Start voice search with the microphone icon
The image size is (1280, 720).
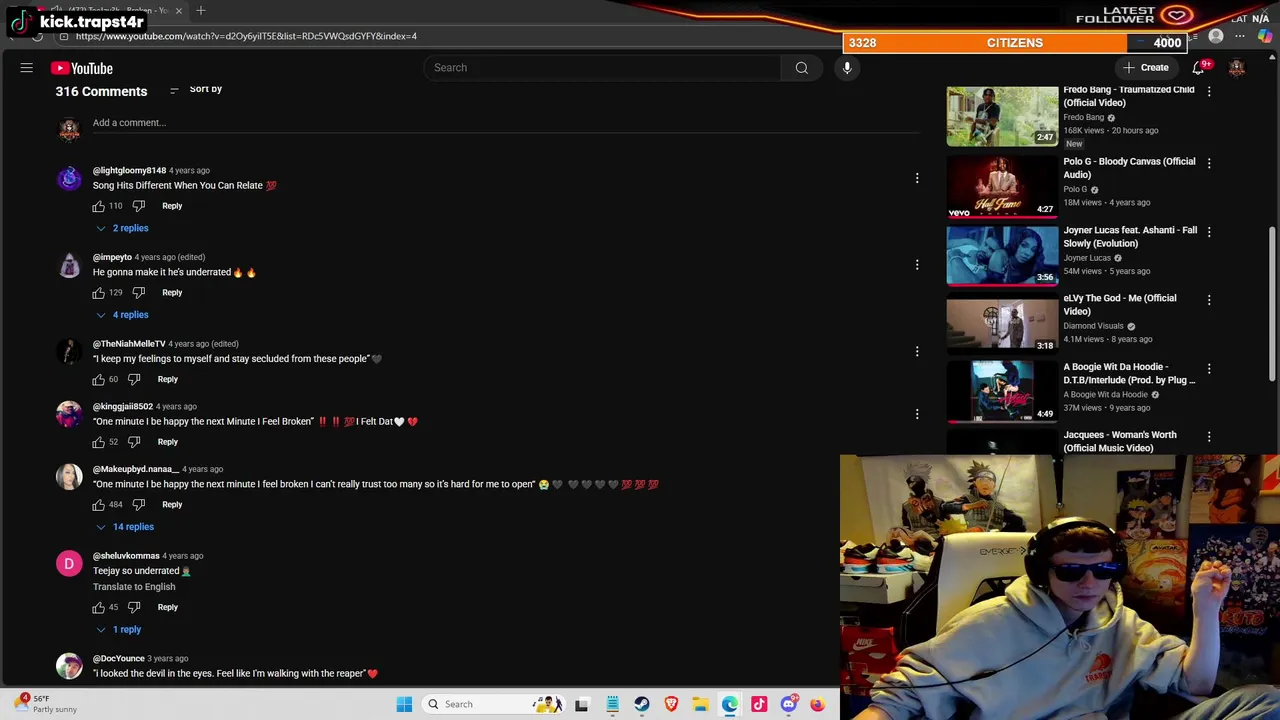coord(847,68)
